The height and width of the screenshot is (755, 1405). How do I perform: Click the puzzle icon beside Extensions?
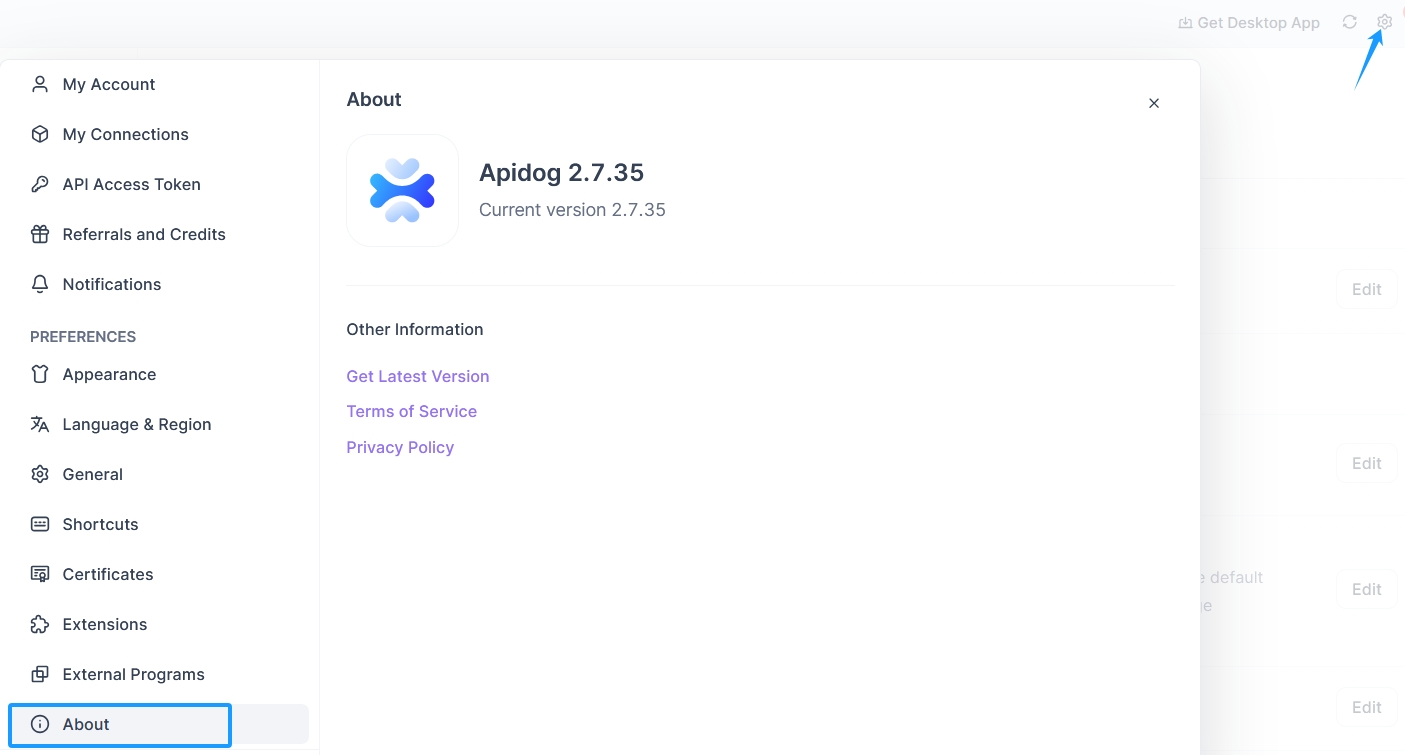pos(40,624)
